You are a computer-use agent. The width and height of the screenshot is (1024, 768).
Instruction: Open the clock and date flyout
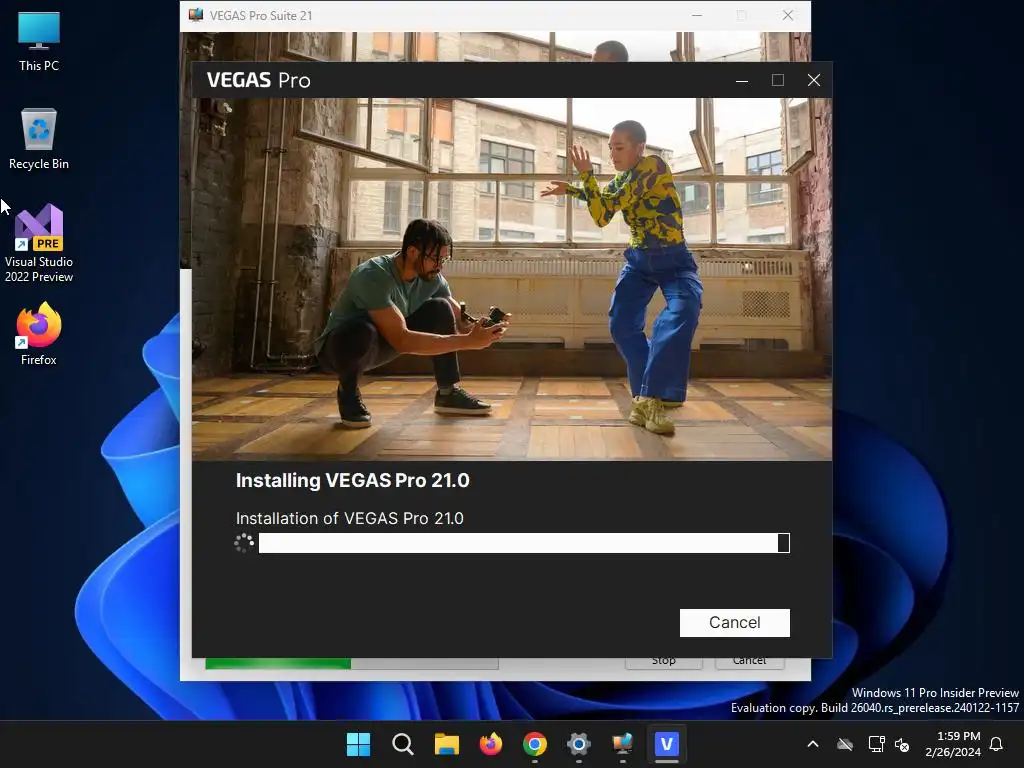tap(953, 744)
